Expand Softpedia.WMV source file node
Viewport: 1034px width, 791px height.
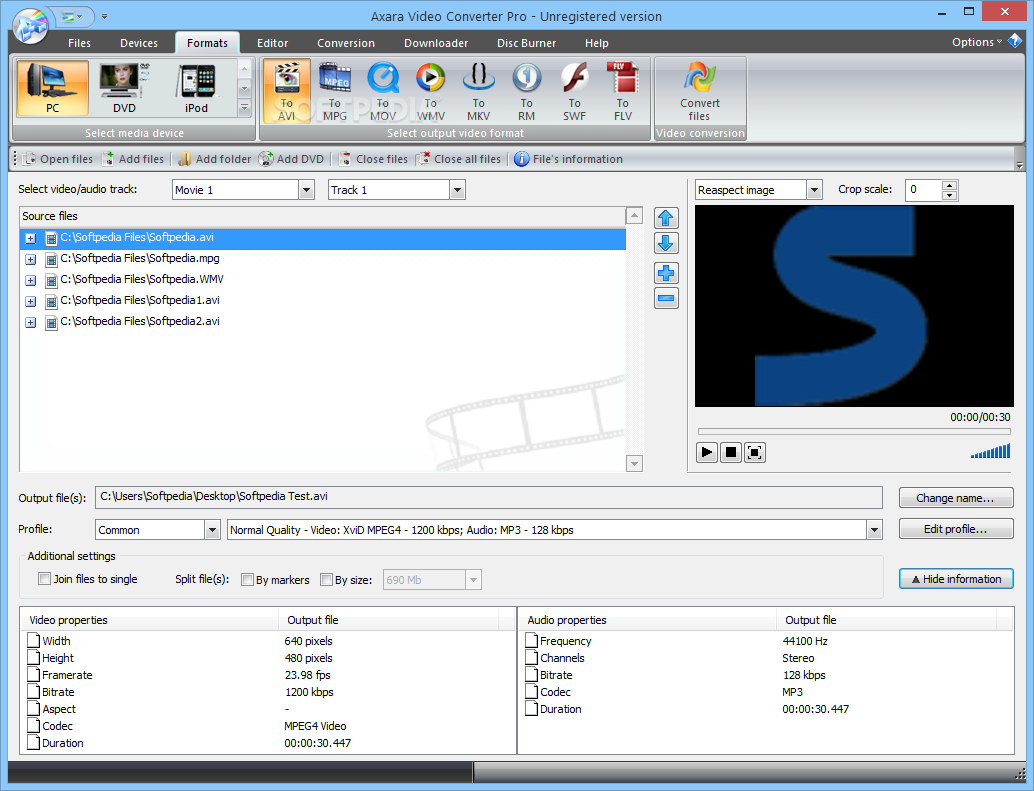(x=30, y=281)
